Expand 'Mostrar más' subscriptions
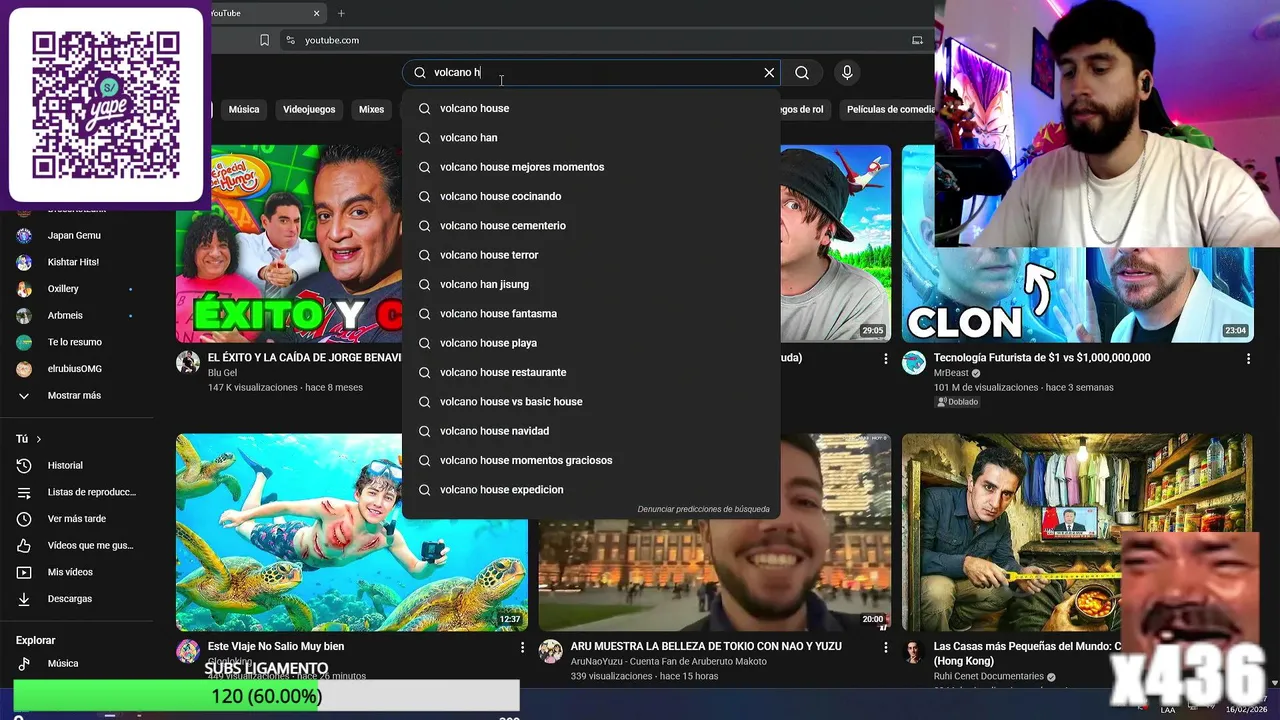Screen dimensions: 1280x720 coord(76,396)
